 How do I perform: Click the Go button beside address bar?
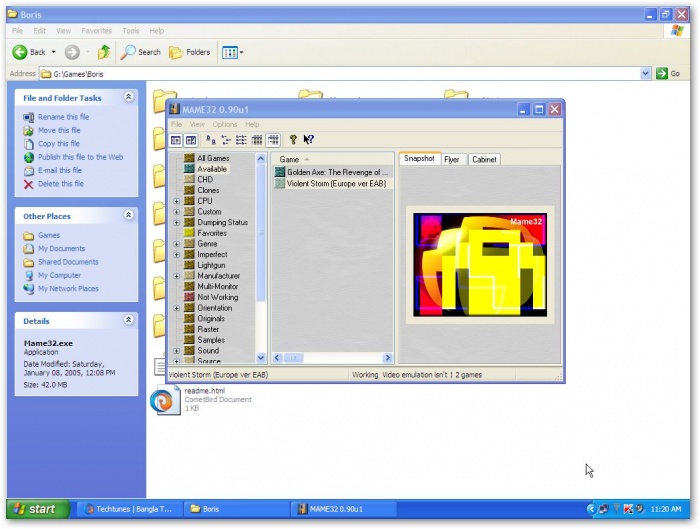[x=668, y=73]
